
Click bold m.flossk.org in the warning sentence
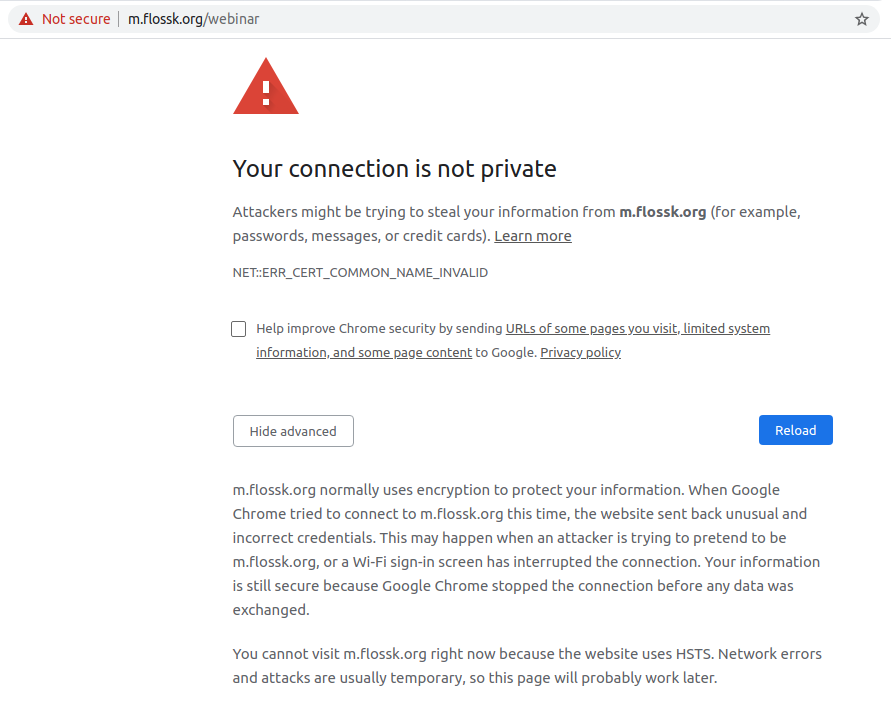(x=662, y=212)
